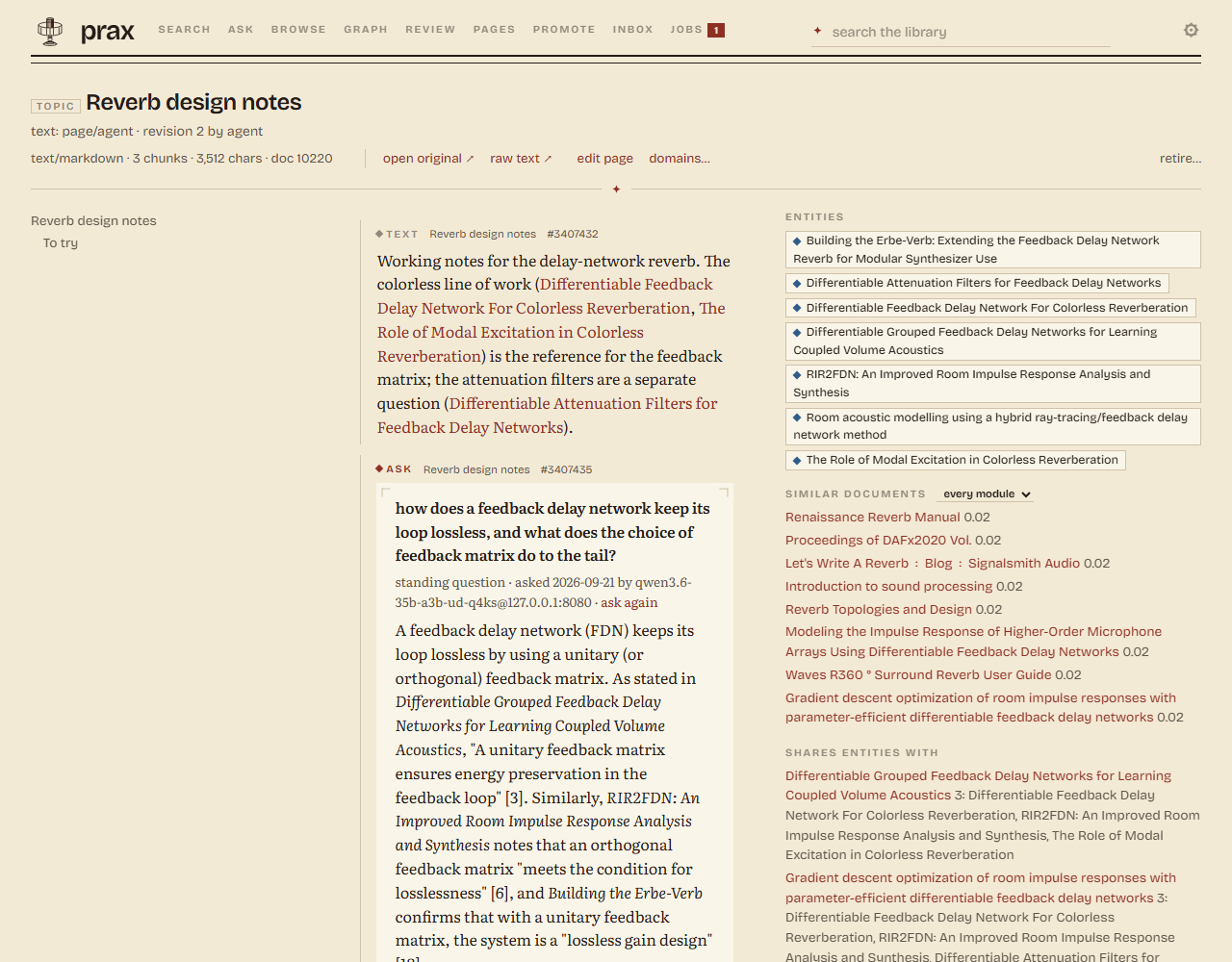Open the RIR2FDN entity chip
This screenshot has height=962, width=1232.
pos(993,383)
